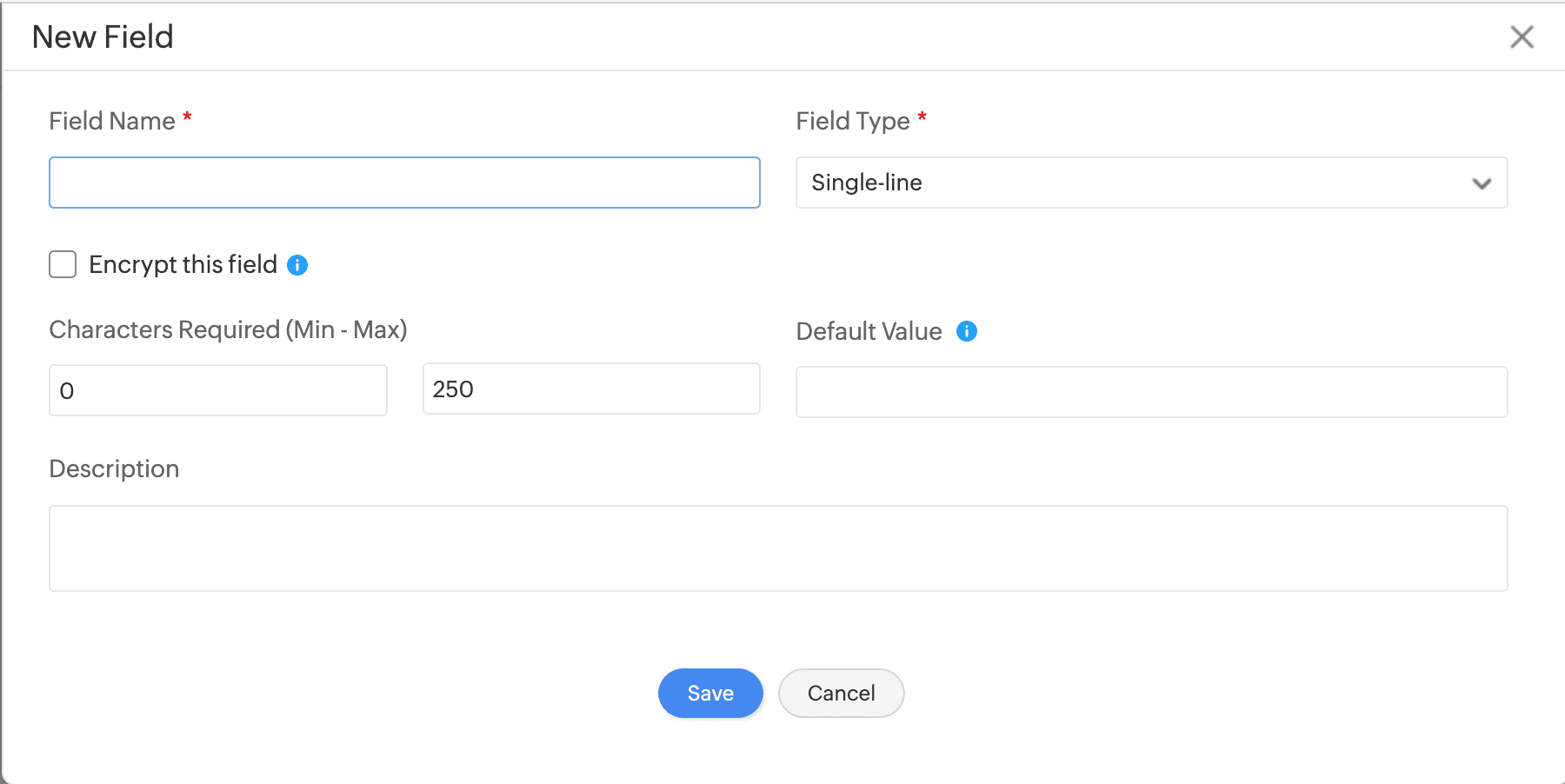Click the info icon beside Encrypt this field
The image size is (1565, 784).
point(297,265)
